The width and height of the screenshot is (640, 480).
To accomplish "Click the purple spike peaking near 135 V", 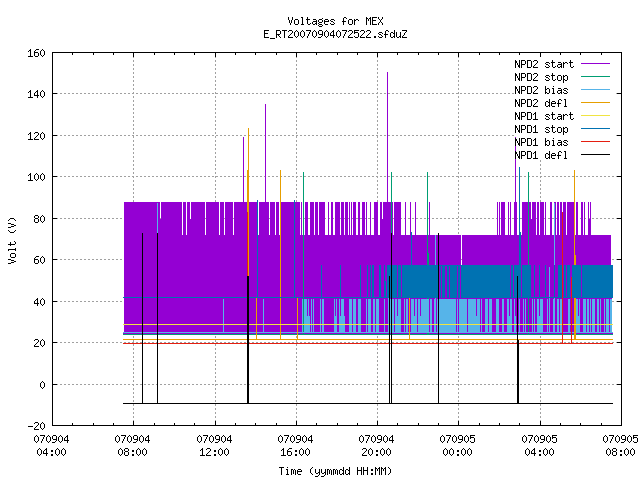I will point(265,153).
